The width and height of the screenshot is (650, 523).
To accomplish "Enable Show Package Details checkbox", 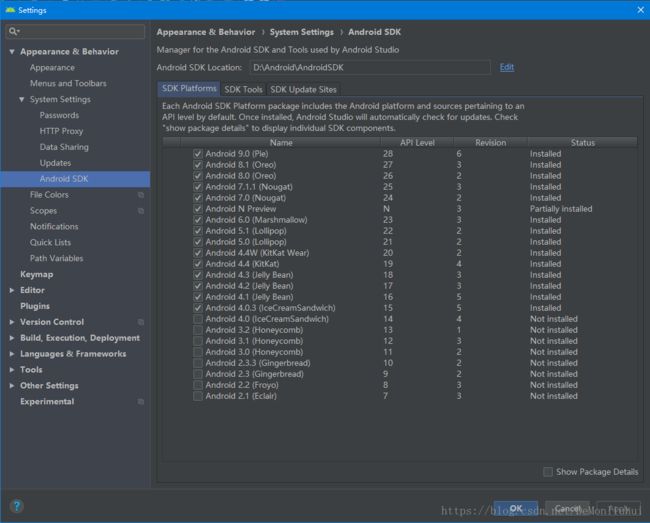I will coord(548,472).
